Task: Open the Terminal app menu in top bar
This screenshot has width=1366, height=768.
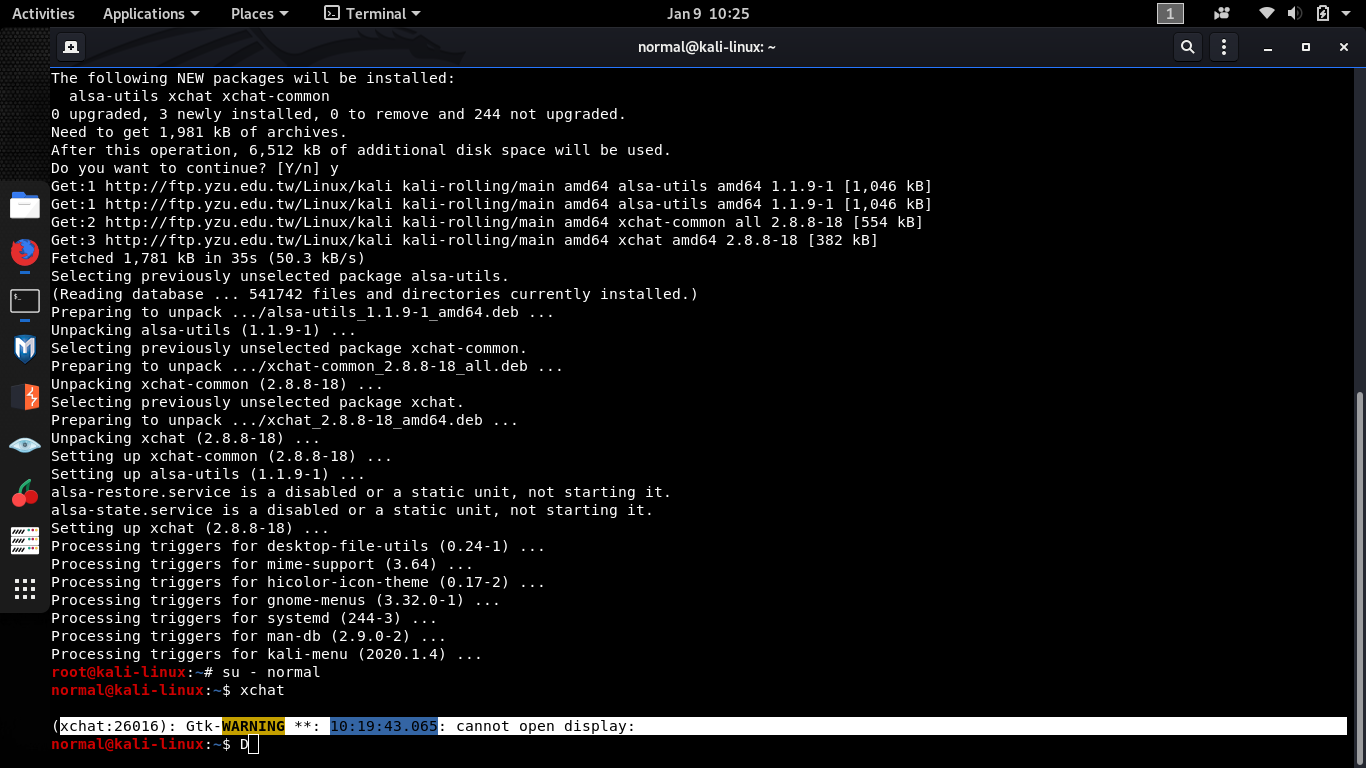Action: (x=372, y=14)
